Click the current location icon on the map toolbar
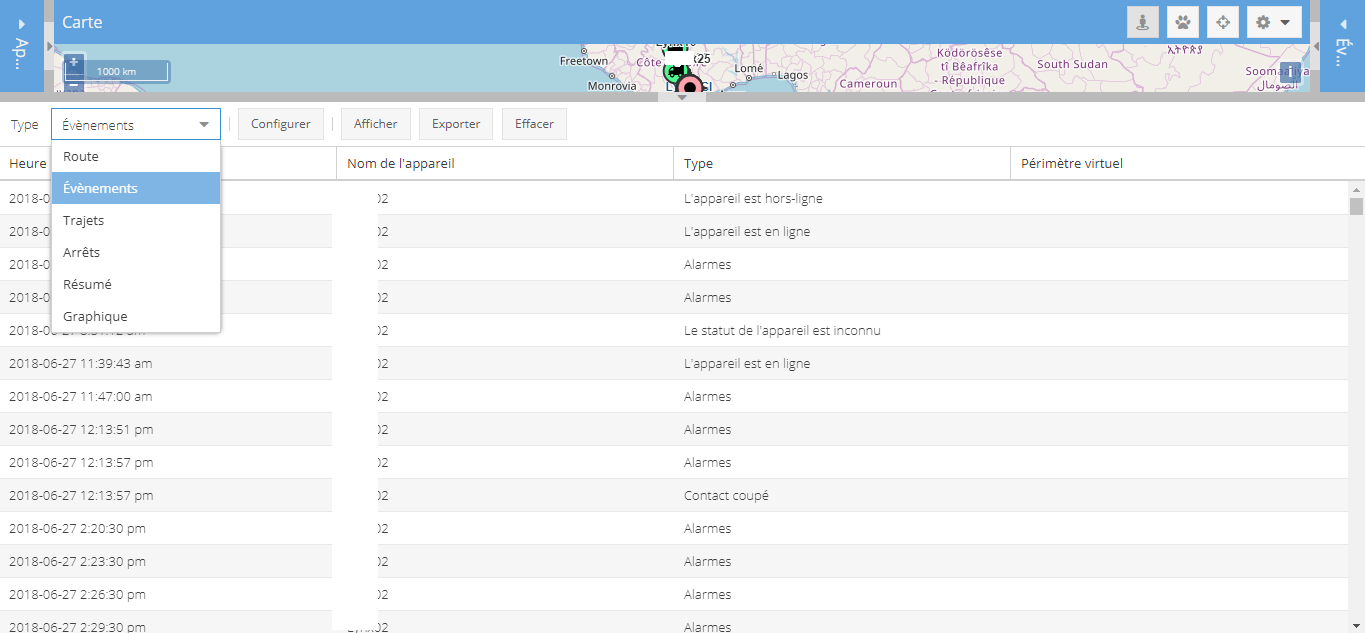This screenshot has width=1365, height=633. 1141,21
